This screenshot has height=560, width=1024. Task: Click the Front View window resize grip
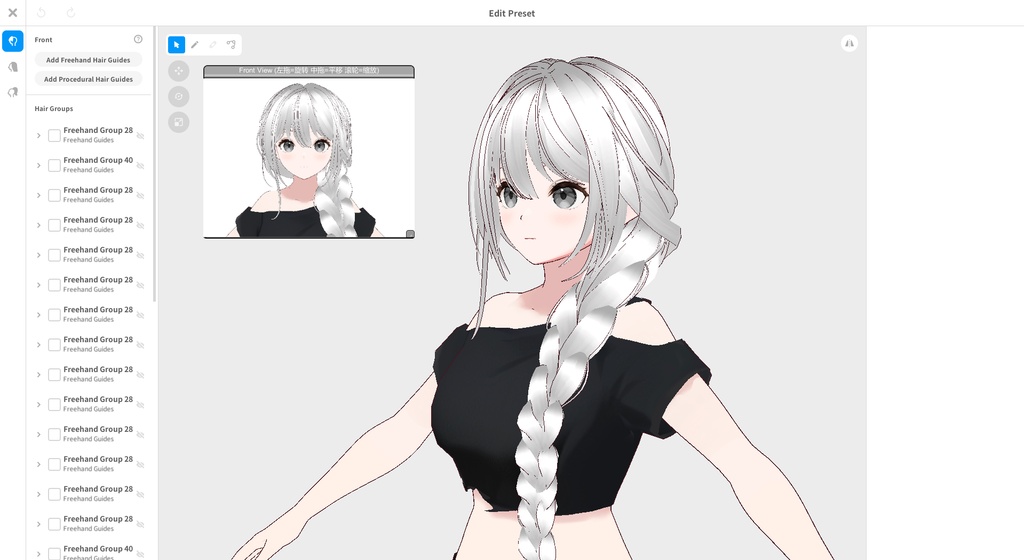click(x=410, y=234)
